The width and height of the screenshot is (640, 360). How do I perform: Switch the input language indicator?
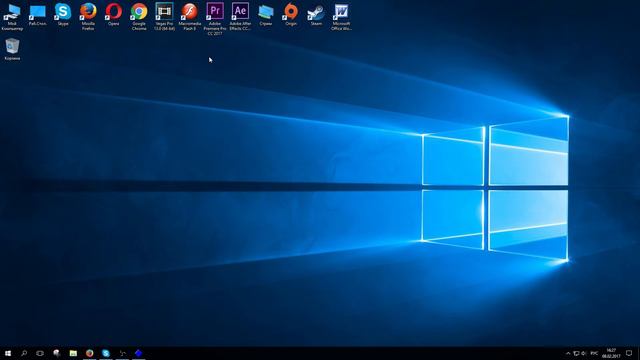[594, 353]
